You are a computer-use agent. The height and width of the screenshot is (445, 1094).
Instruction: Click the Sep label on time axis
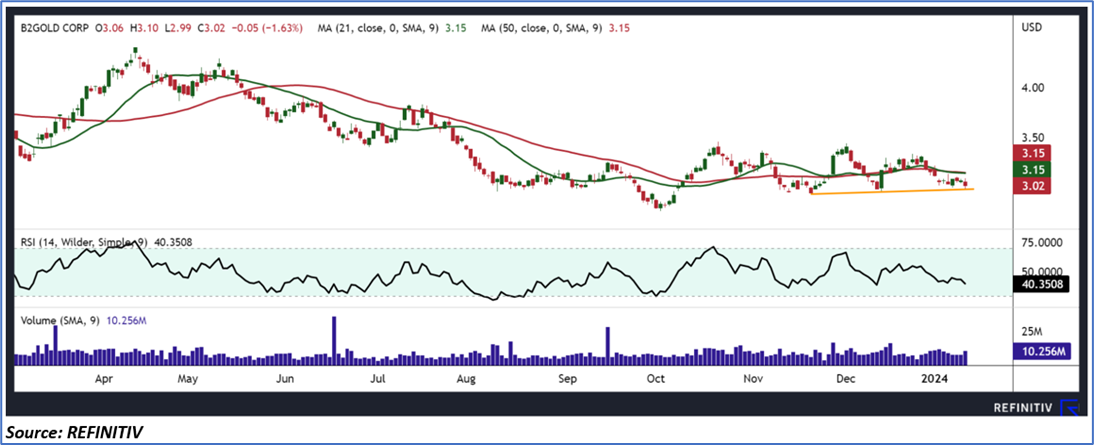click(x=568, y=379)
